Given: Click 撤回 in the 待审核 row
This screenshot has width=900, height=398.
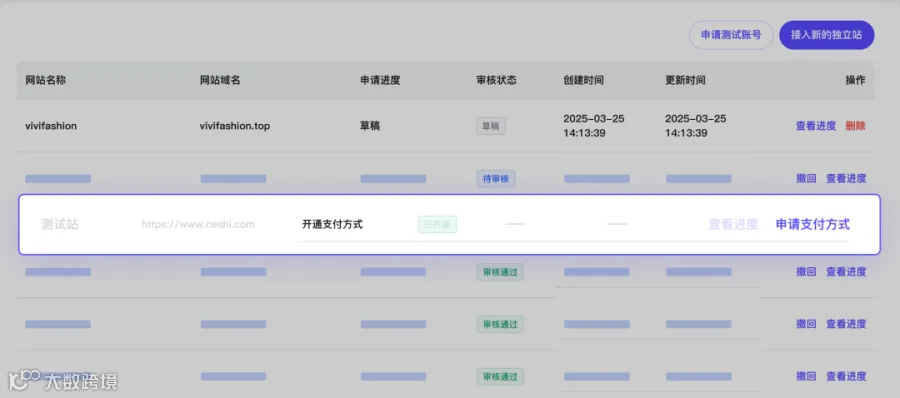Looking at the screenshot, I should [806, 179].
